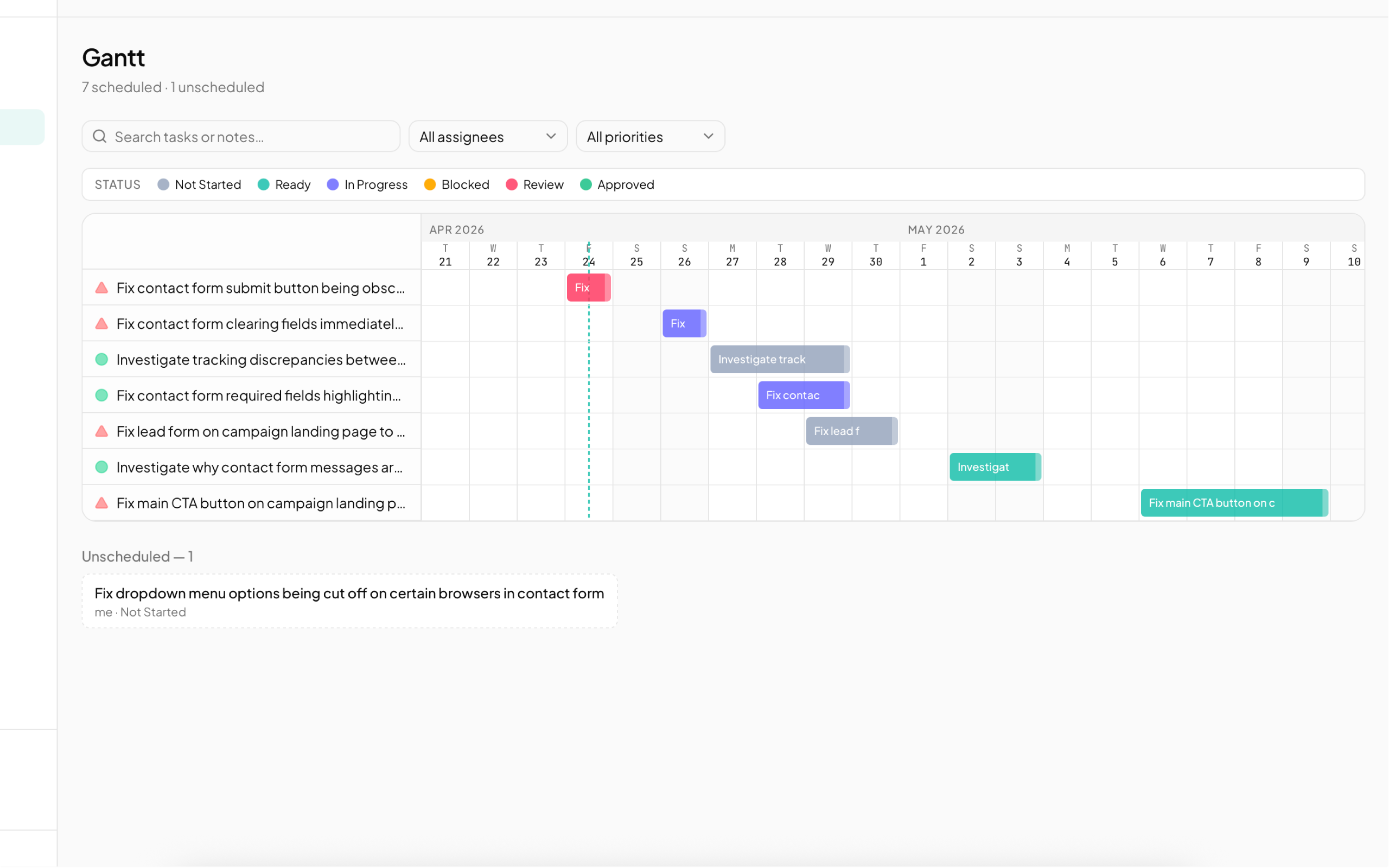Image resolution: width=1389 pixels, height=868 pixels.
Task: Click the priority triangle on the "Fix lead form" row
Action: (x=101, y=431)
